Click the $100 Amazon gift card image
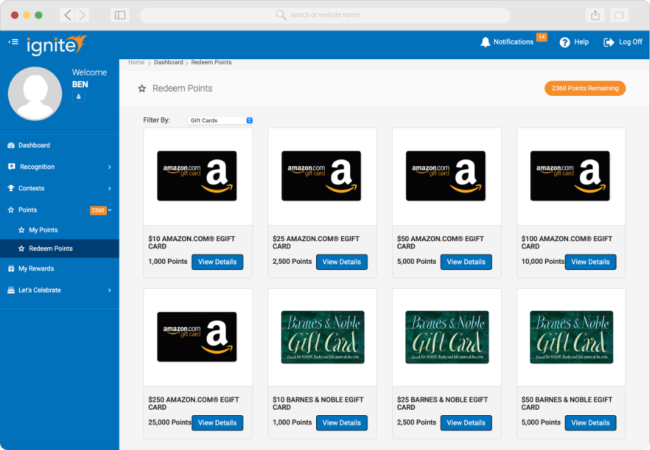Screen dimensions: 650x450 [570, 176]
